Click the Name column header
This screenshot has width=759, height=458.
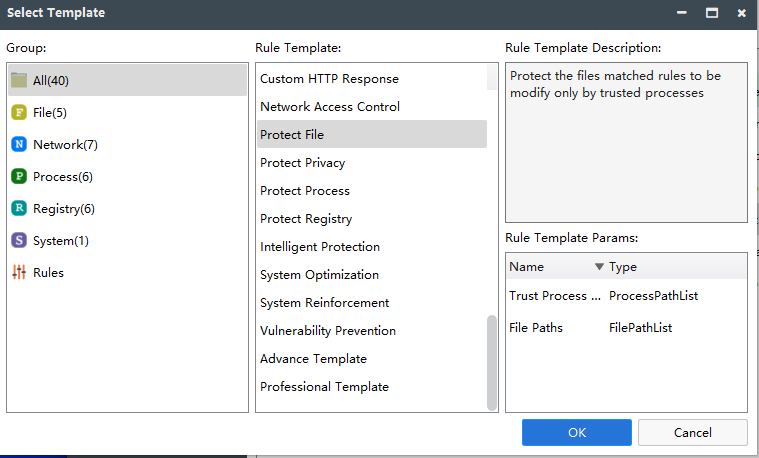pos(527,267)
